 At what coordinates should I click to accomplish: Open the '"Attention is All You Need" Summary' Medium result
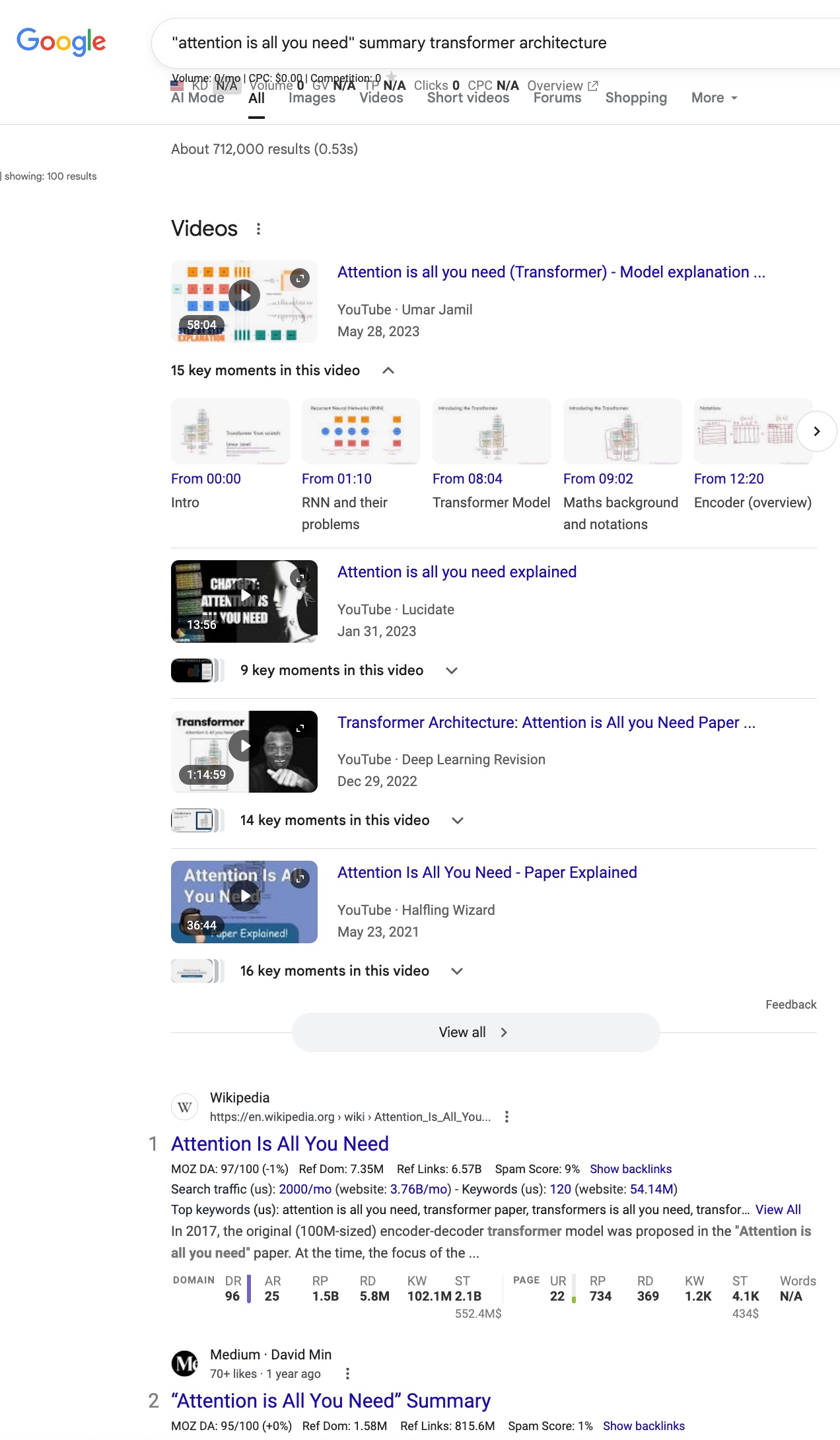(331, 1401)
